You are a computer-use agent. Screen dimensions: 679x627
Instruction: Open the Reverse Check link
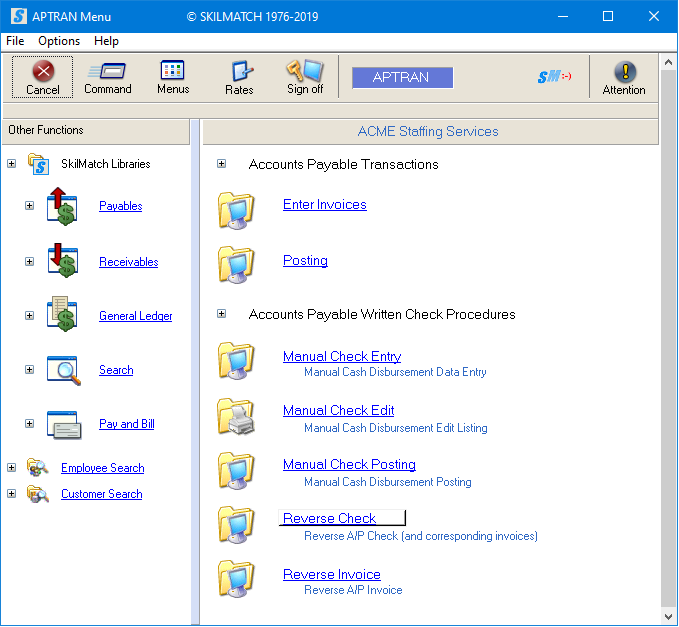point(330,518)
